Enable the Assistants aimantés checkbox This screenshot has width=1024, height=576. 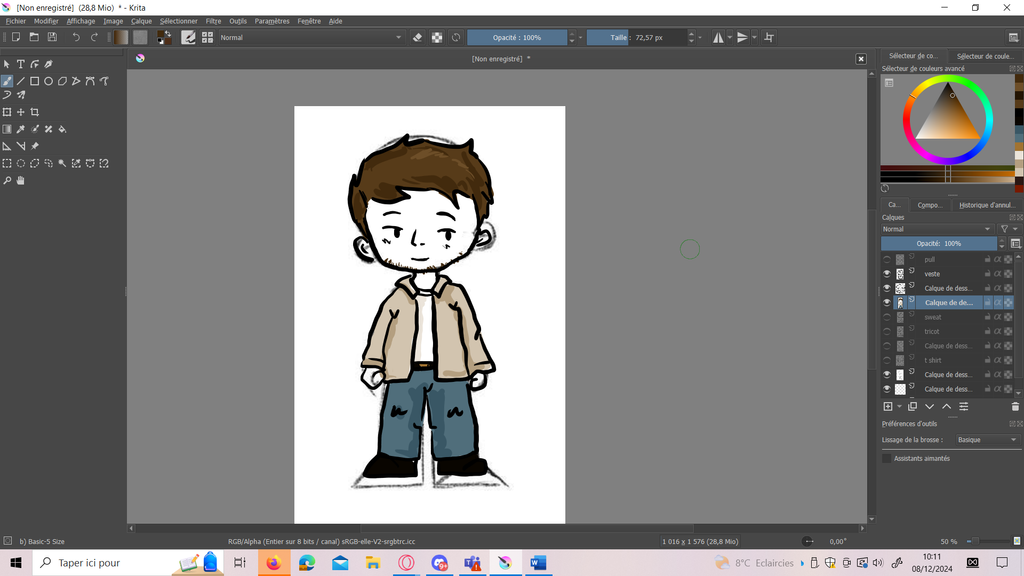click(886, 458)
